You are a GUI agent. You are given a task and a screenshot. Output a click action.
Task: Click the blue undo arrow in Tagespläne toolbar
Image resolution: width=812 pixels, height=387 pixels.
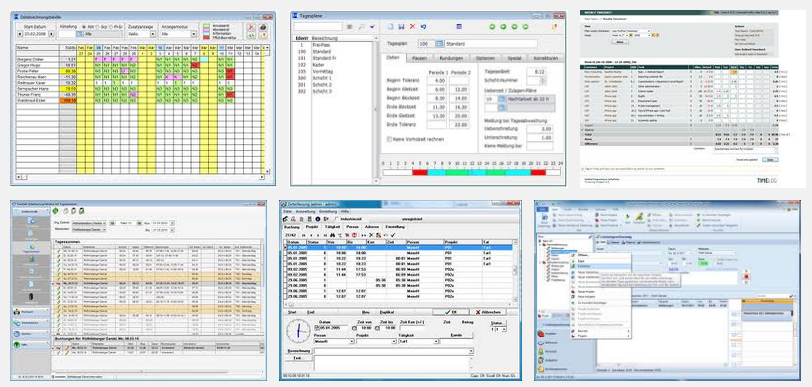[424, 26]
